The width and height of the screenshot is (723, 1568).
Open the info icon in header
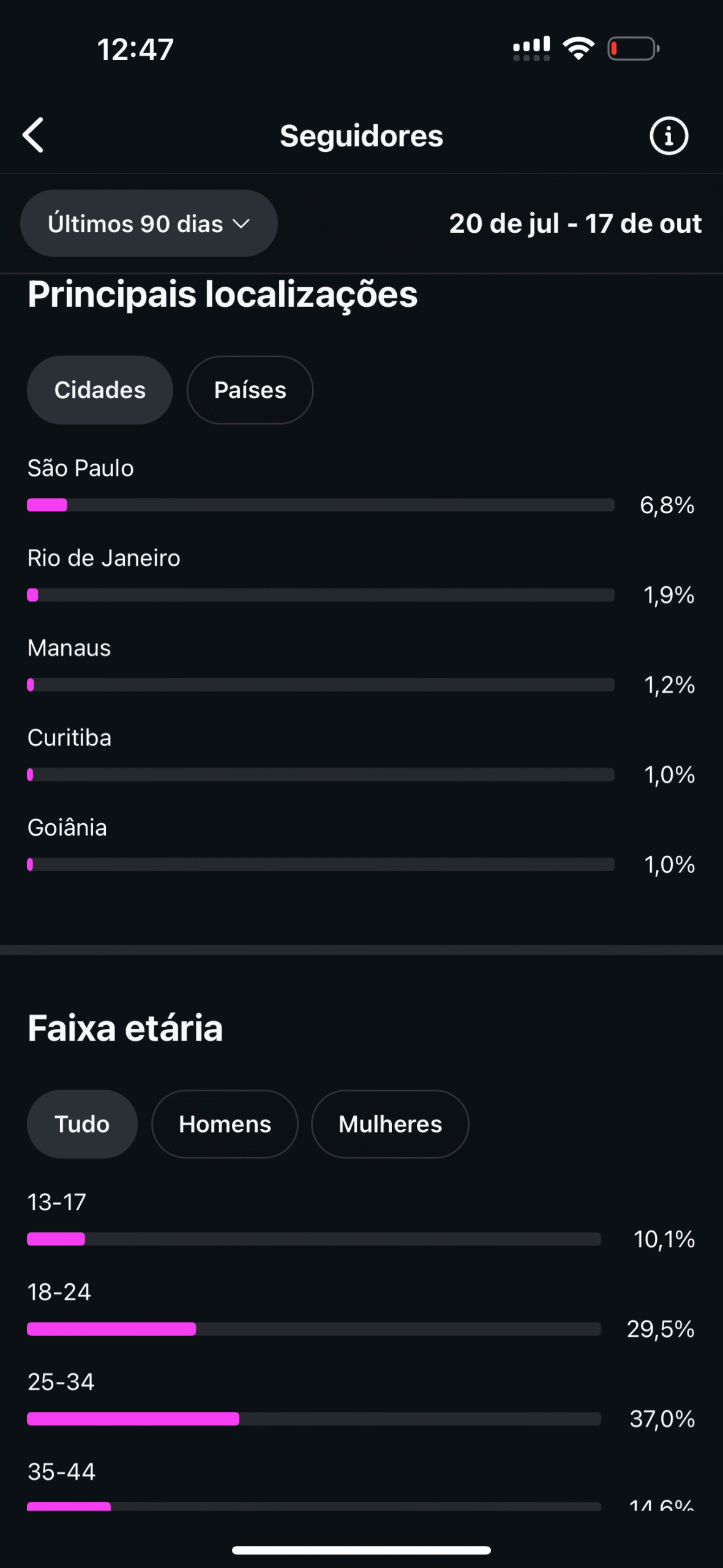(669, 135)
